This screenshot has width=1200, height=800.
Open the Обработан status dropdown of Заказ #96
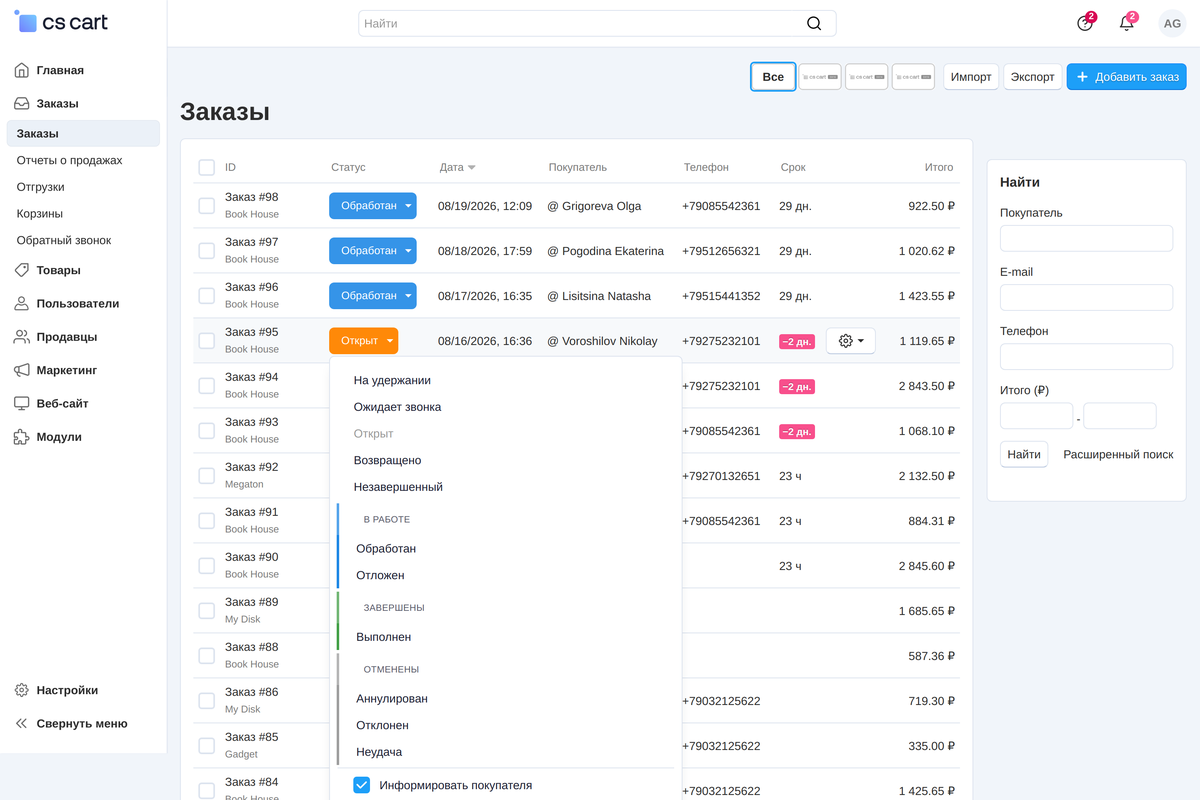pyautogui.click(x=373, y=296)
